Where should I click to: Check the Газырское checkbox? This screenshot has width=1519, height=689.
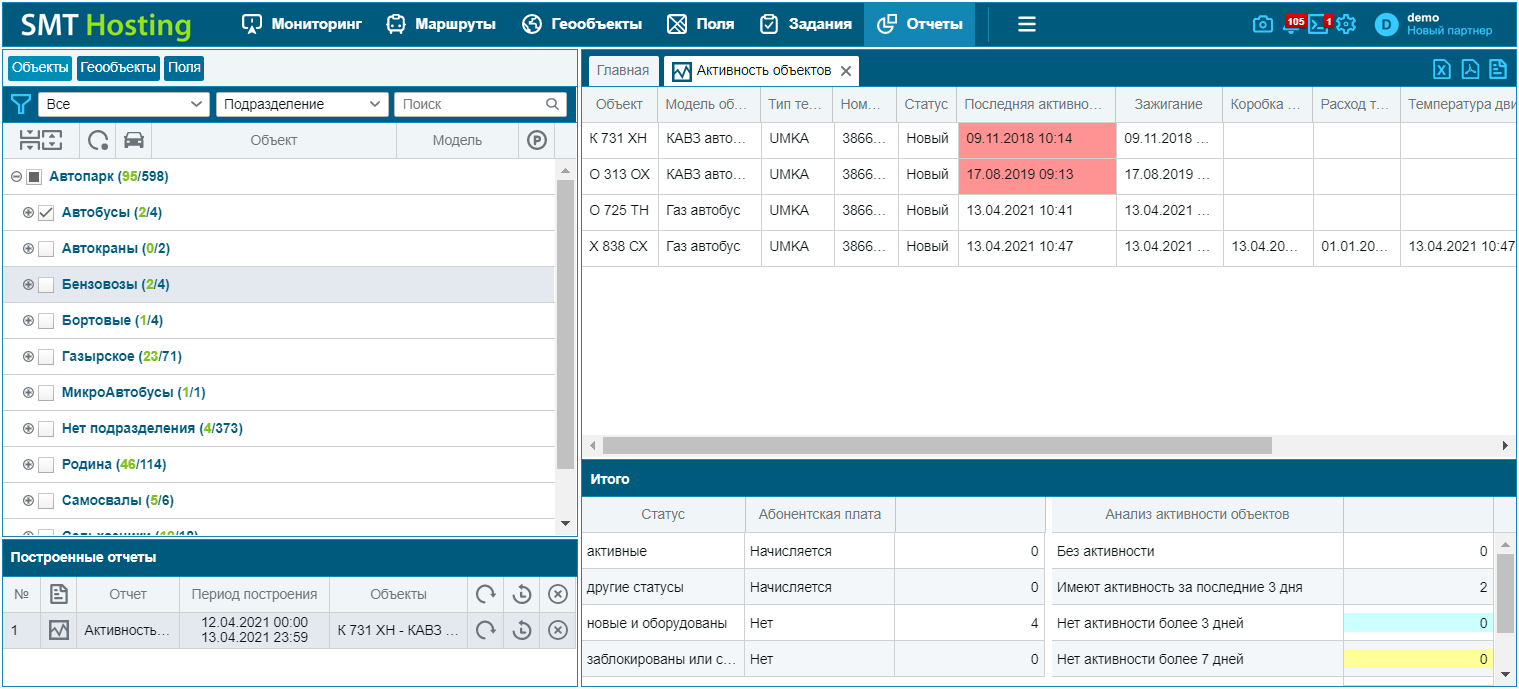(46, 357)
